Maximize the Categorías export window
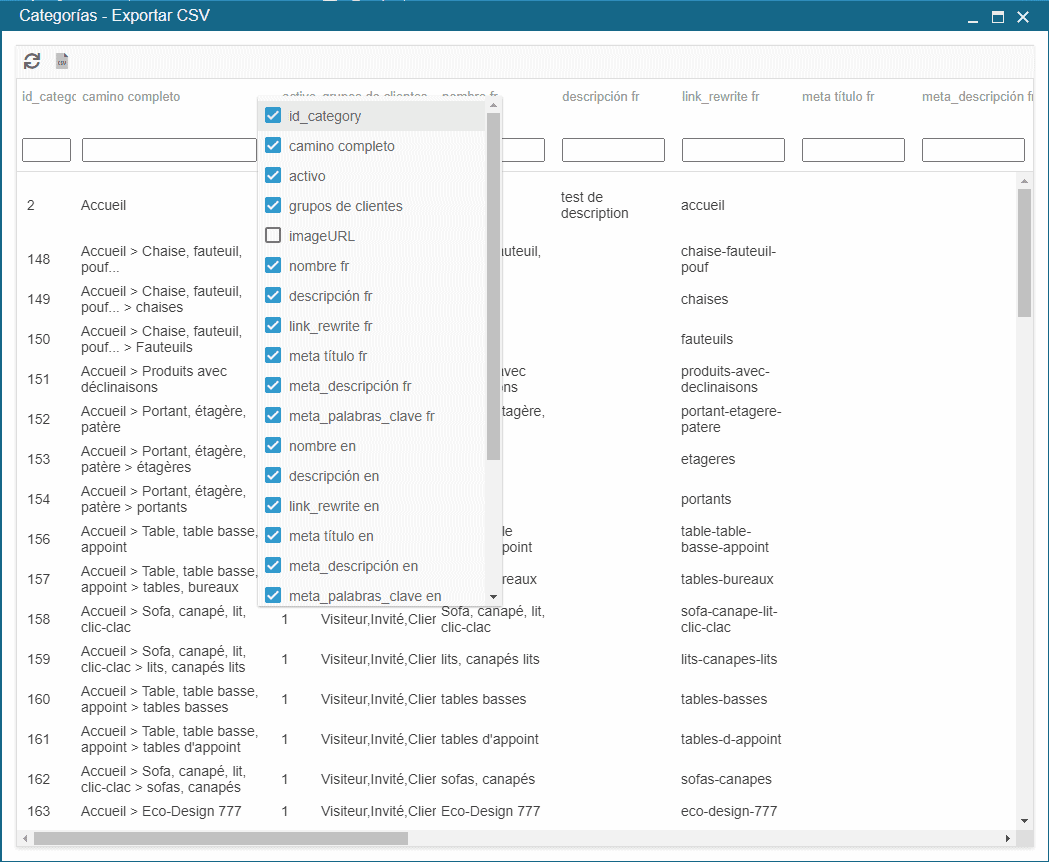The image size is (1049, 862). click(x=997, y=17)
